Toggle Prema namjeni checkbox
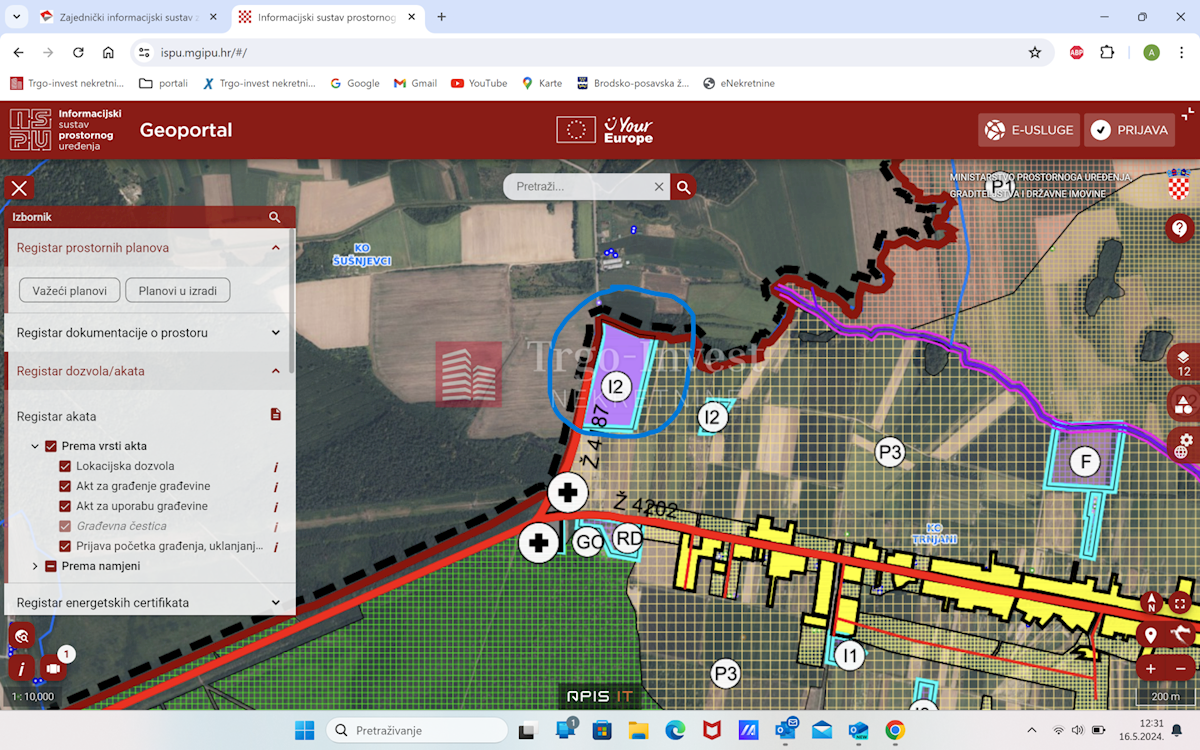 (51, 566)
